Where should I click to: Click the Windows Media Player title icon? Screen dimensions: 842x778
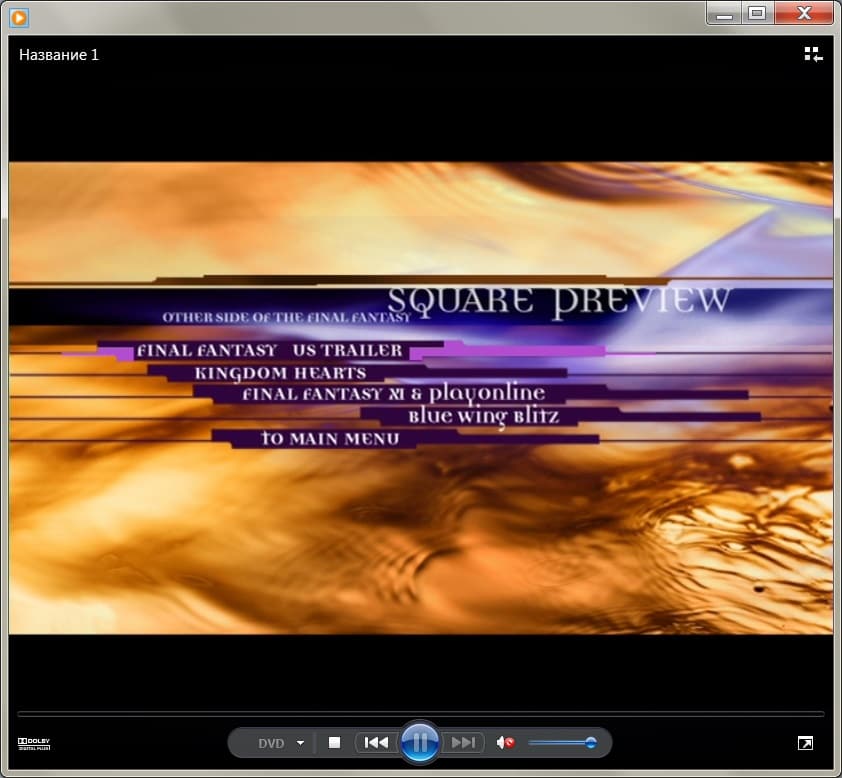(19, 17)
